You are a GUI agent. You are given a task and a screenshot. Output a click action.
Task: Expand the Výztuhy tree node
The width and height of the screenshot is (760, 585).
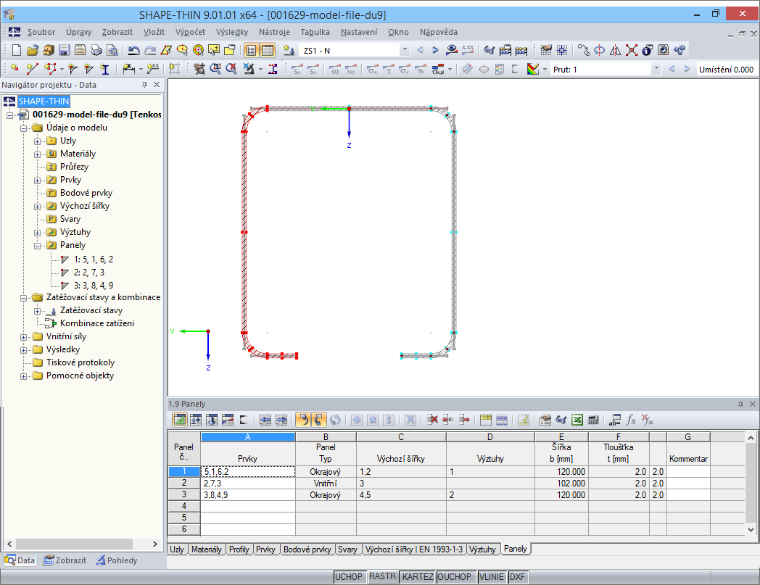pos(37,233)
